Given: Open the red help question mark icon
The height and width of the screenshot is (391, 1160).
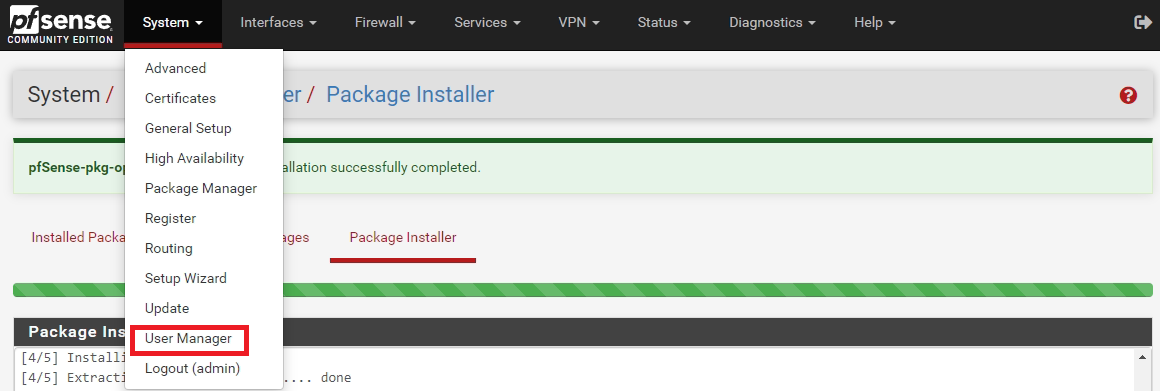Looking at the screenshot, I should tap(1128, 95).
